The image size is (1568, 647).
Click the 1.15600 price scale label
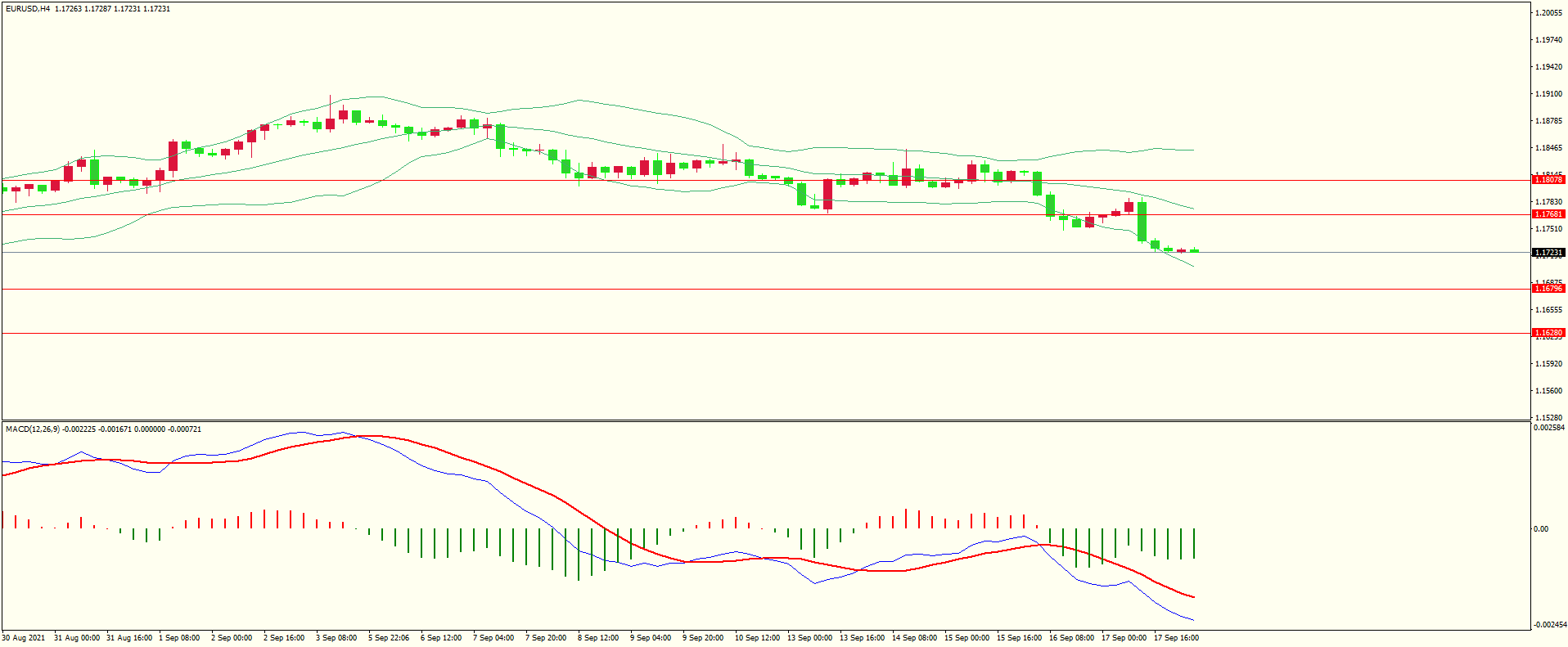pos(1549,391)
